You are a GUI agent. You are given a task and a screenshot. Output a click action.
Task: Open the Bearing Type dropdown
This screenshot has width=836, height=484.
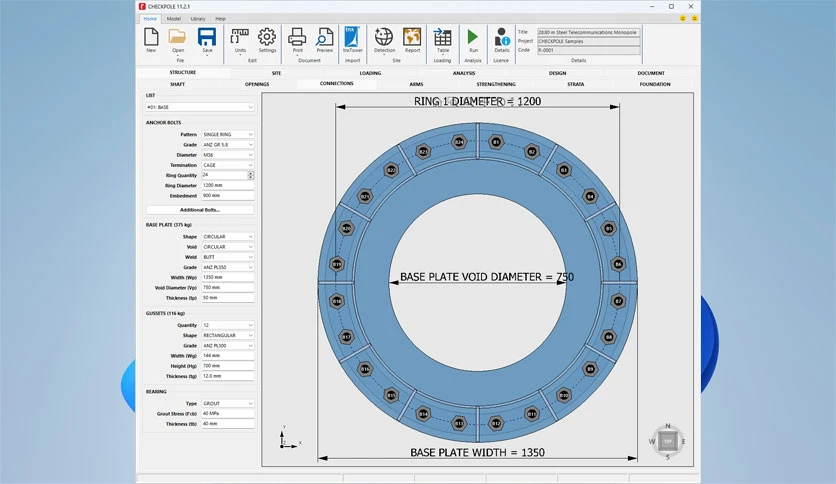[228, 404]
